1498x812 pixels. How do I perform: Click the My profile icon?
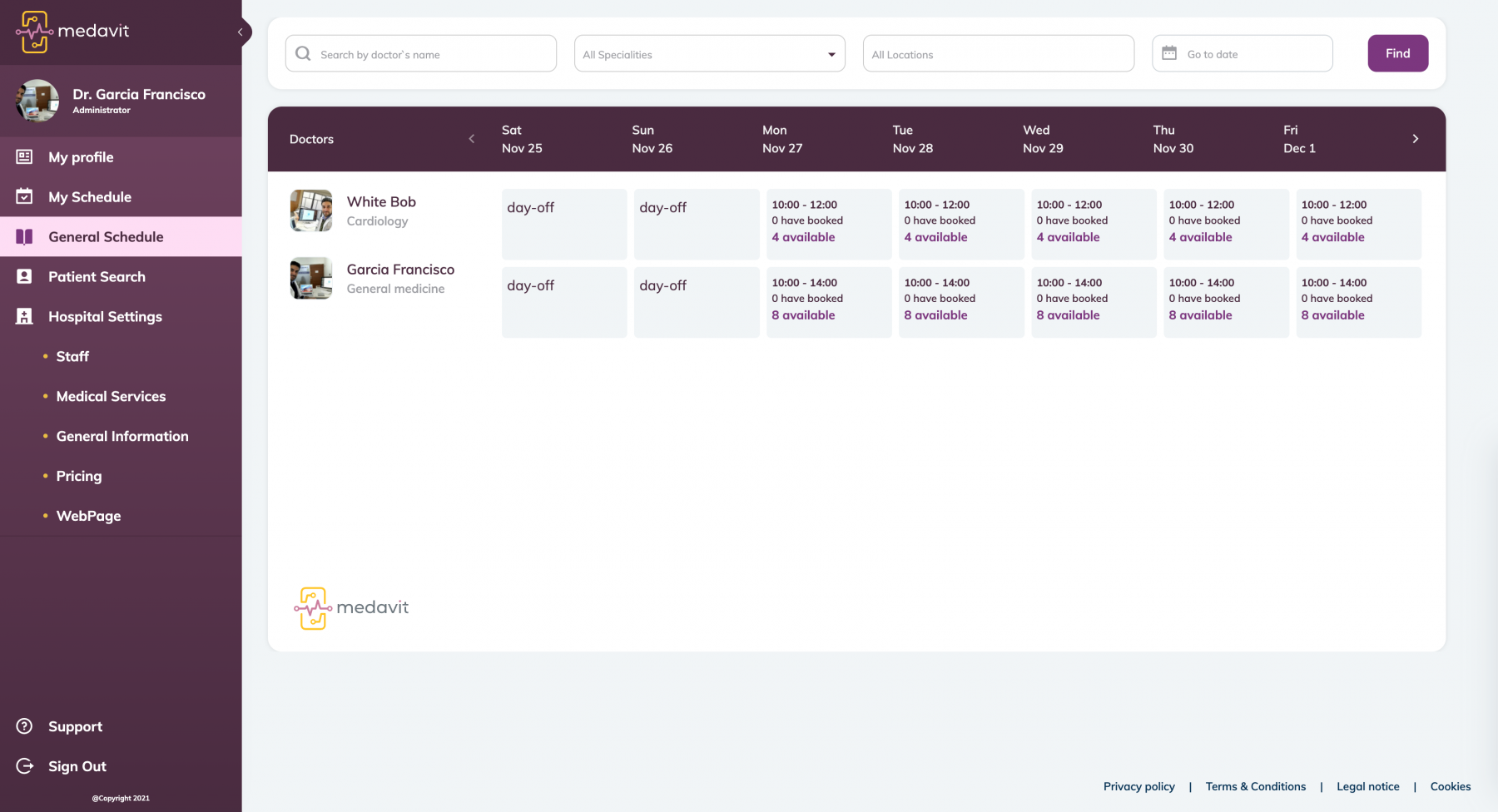[x=25, y=157]
